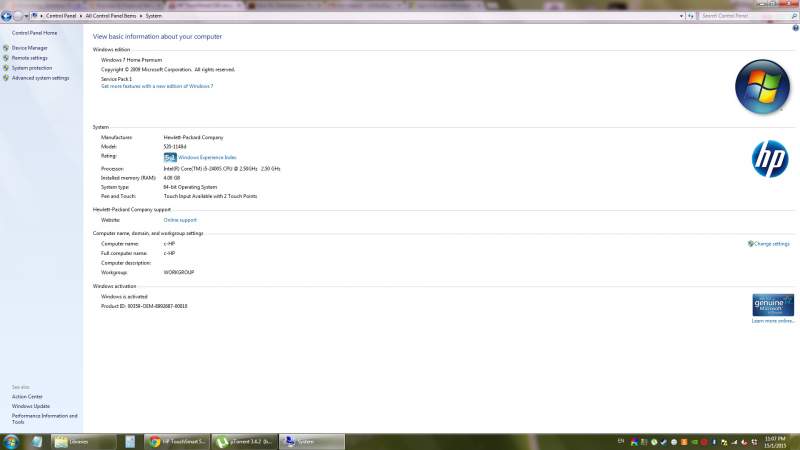800x450 pixels.
Task: Click the EN language indicator in tray
Action: click(621, 441)
